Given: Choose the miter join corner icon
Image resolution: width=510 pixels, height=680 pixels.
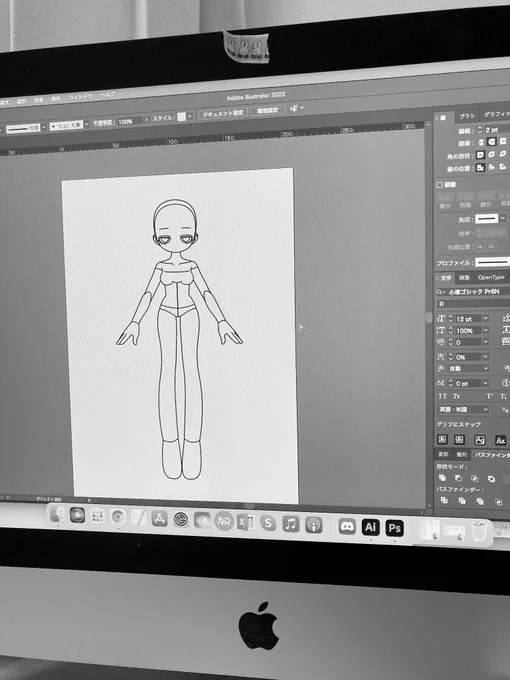Looking at the screenshot, I should [x=481, y=155].
